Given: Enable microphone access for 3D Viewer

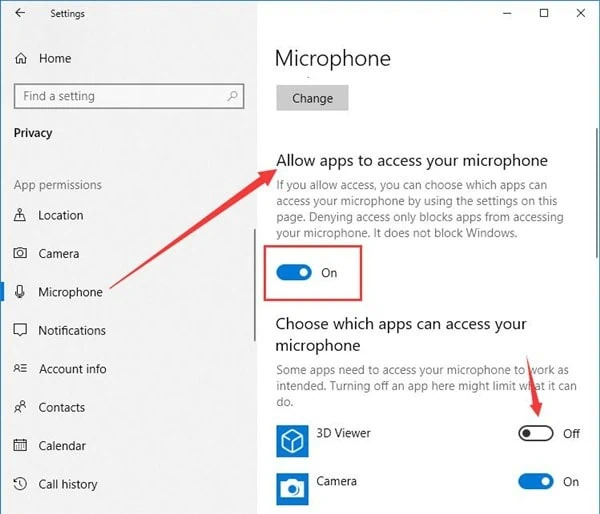Looking at the screenshot, I should 536,433.
